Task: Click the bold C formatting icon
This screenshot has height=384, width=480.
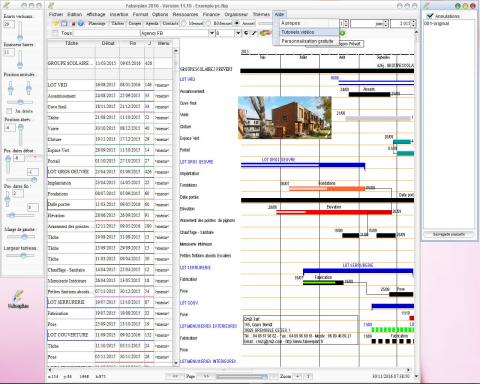Action: (246, 33)
